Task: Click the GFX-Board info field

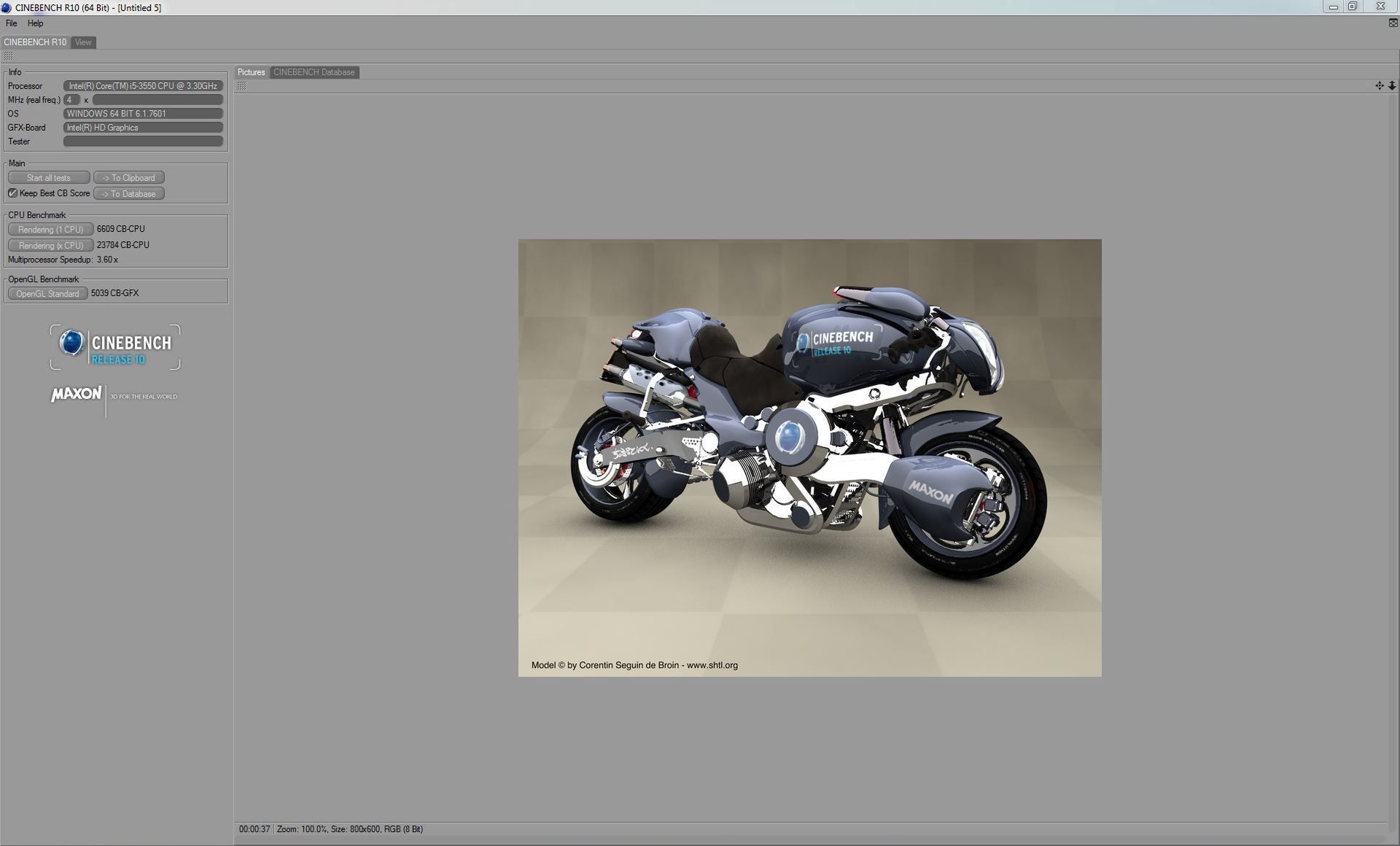Action: point(143,128)
